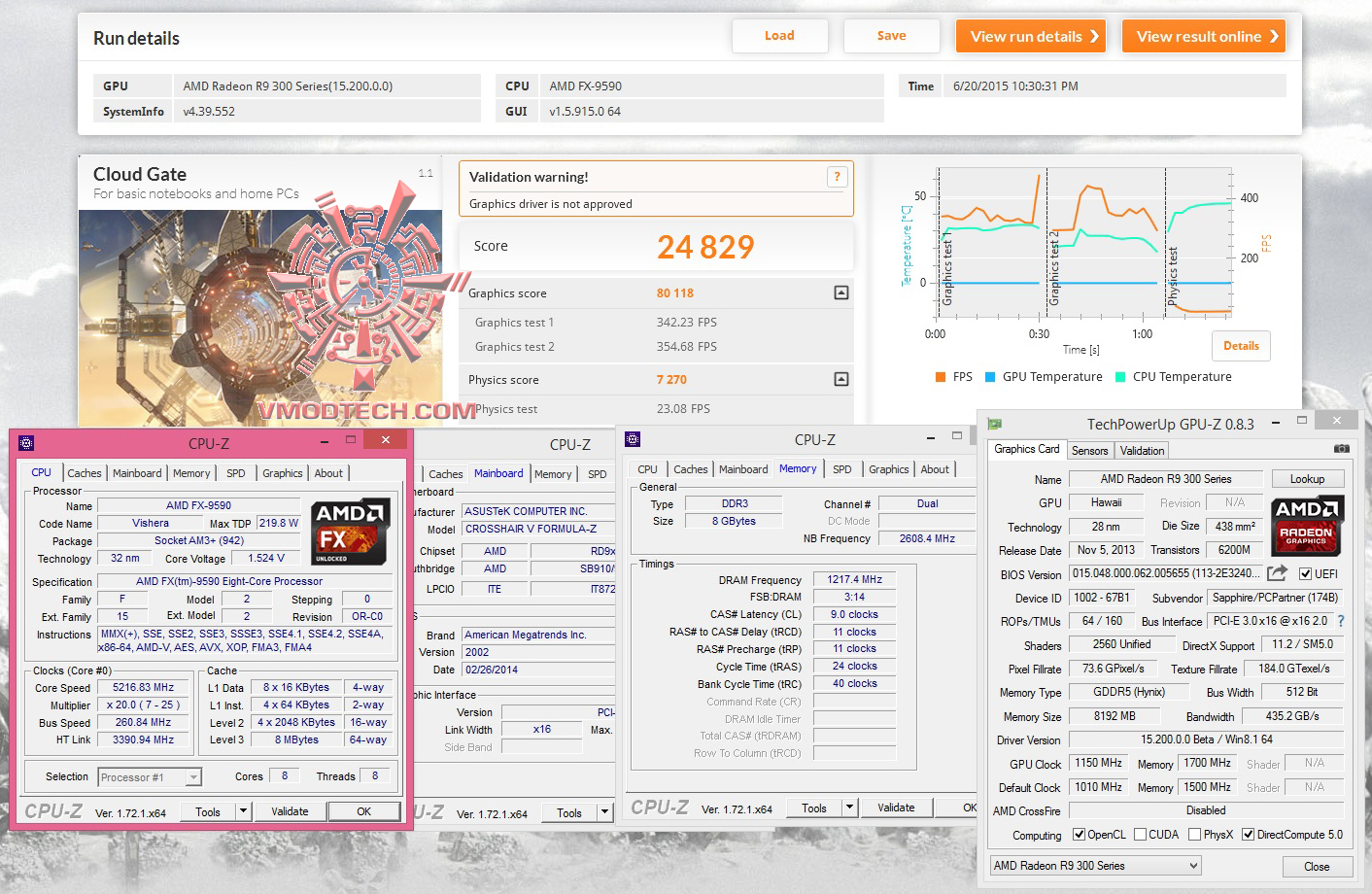Open the Tools dropdown arrow in pink CPU-Z
Viewport: 1372px width, 894px height.
click(x=243, y=811)
